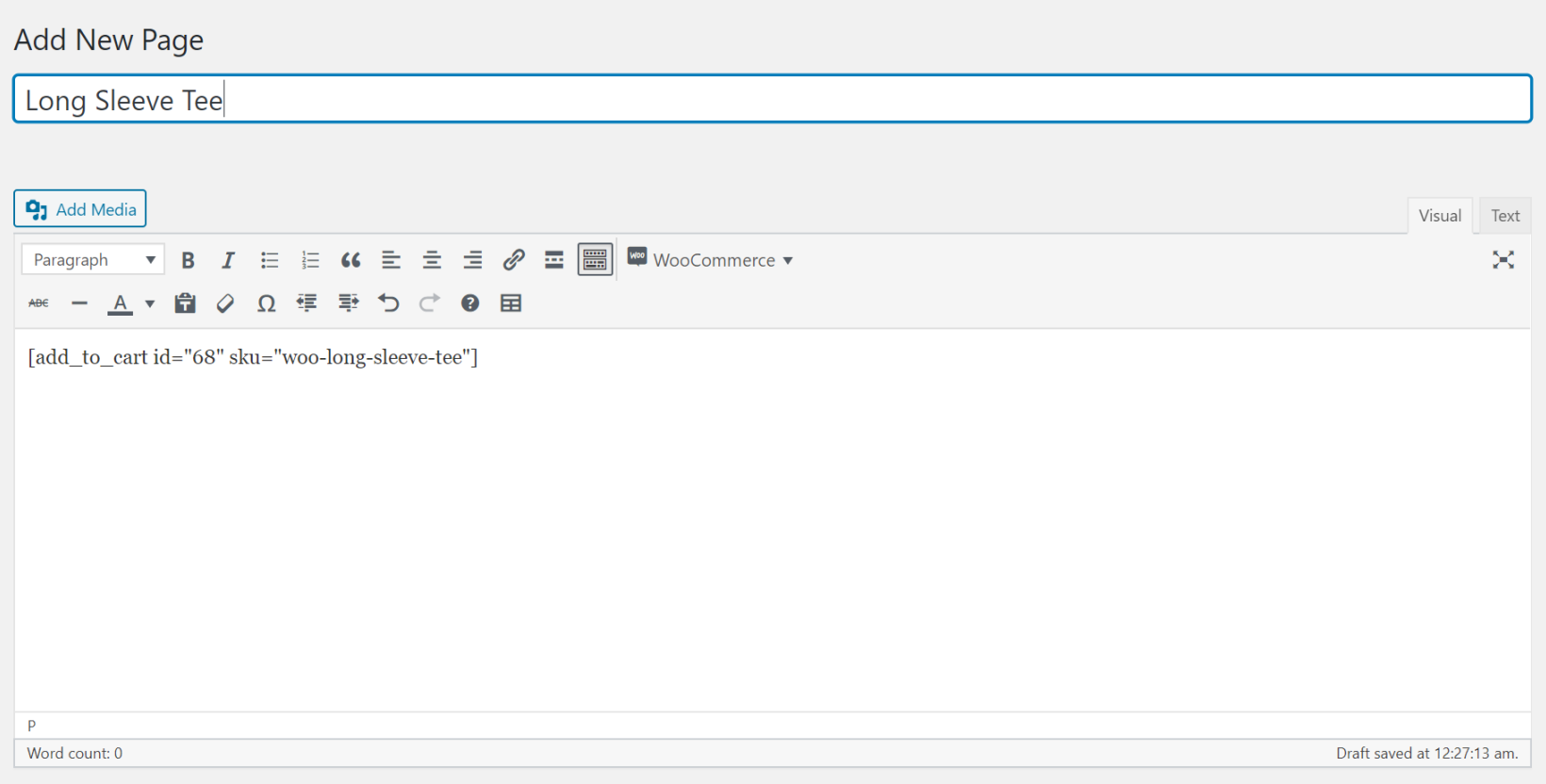This screenshot has width=1546, height=784.
Task: Insert a special character (omega)
Action: coord(267,303)
